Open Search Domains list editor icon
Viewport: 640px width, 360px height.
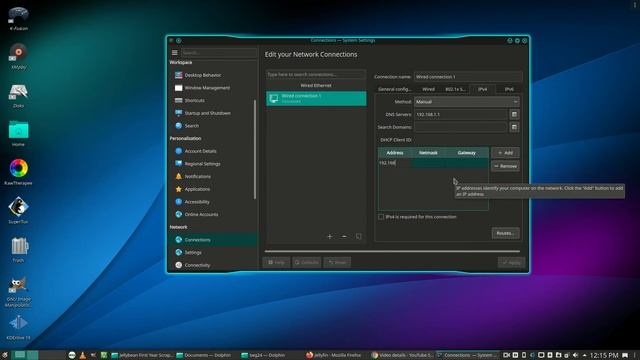point(514,127)
